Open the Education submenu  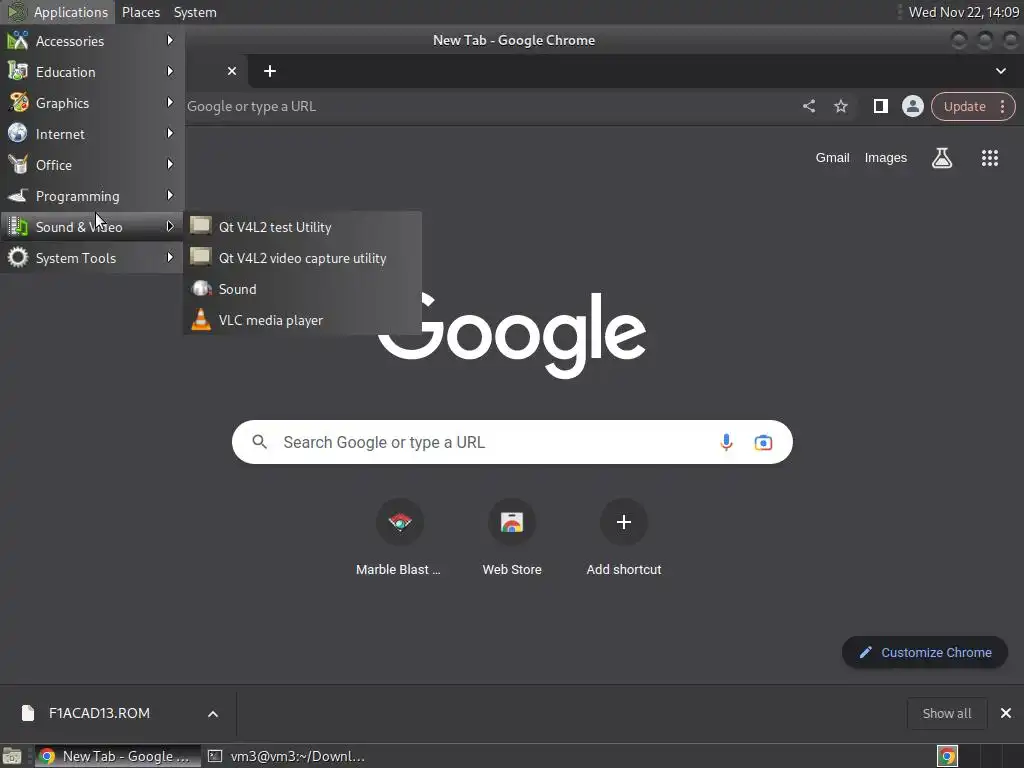[91, 72]
